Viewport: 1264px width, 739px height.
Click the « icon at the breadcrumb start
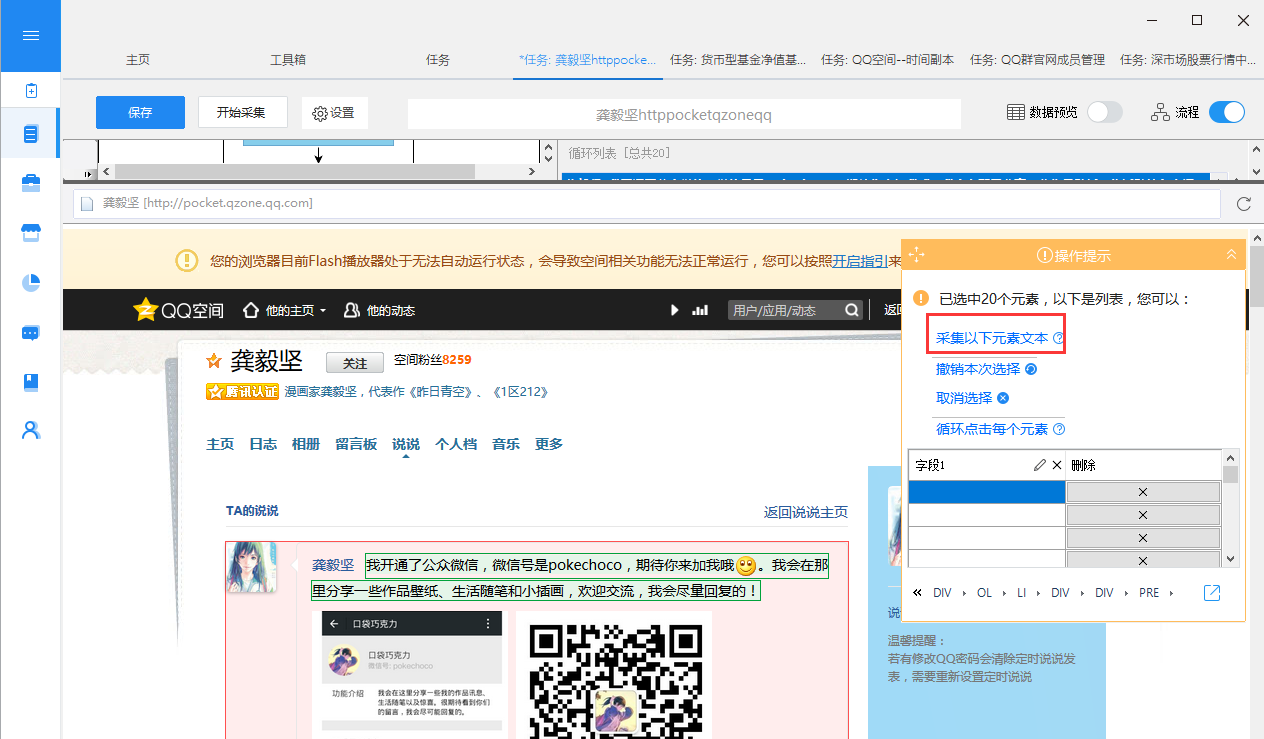pyautogui.click(x=918, y=593)
